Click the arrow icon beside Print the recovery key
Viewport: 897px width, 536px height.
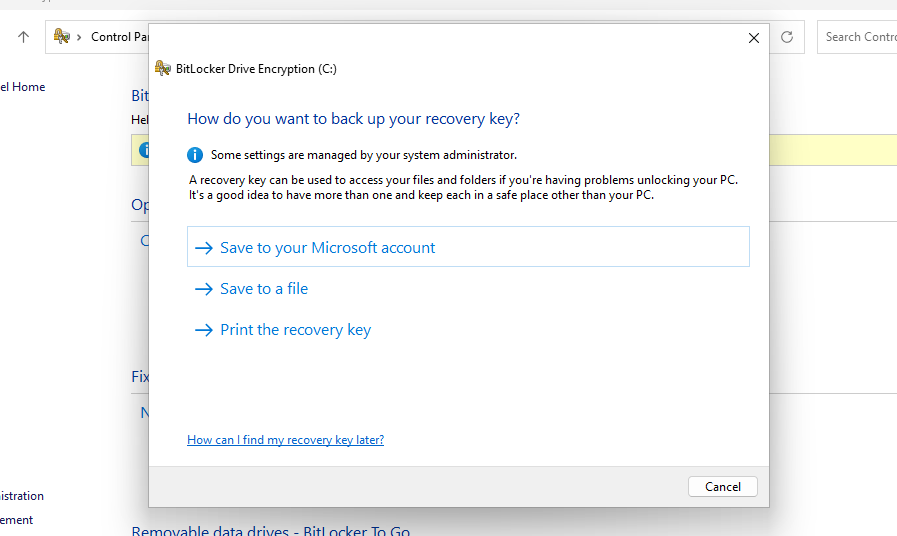(204, 330)
